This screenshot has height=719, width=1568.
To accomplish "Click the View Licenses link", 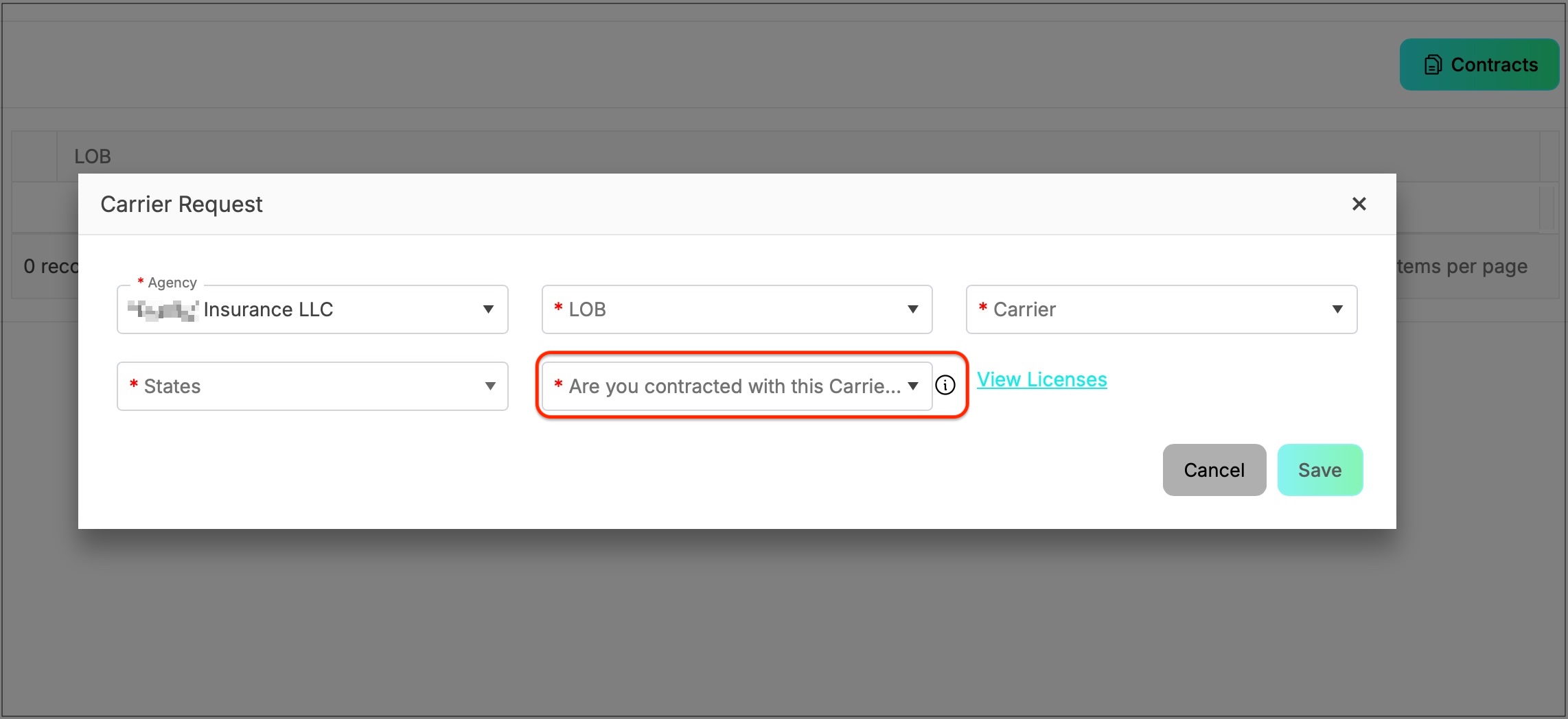I will [x=1042, y=379].
